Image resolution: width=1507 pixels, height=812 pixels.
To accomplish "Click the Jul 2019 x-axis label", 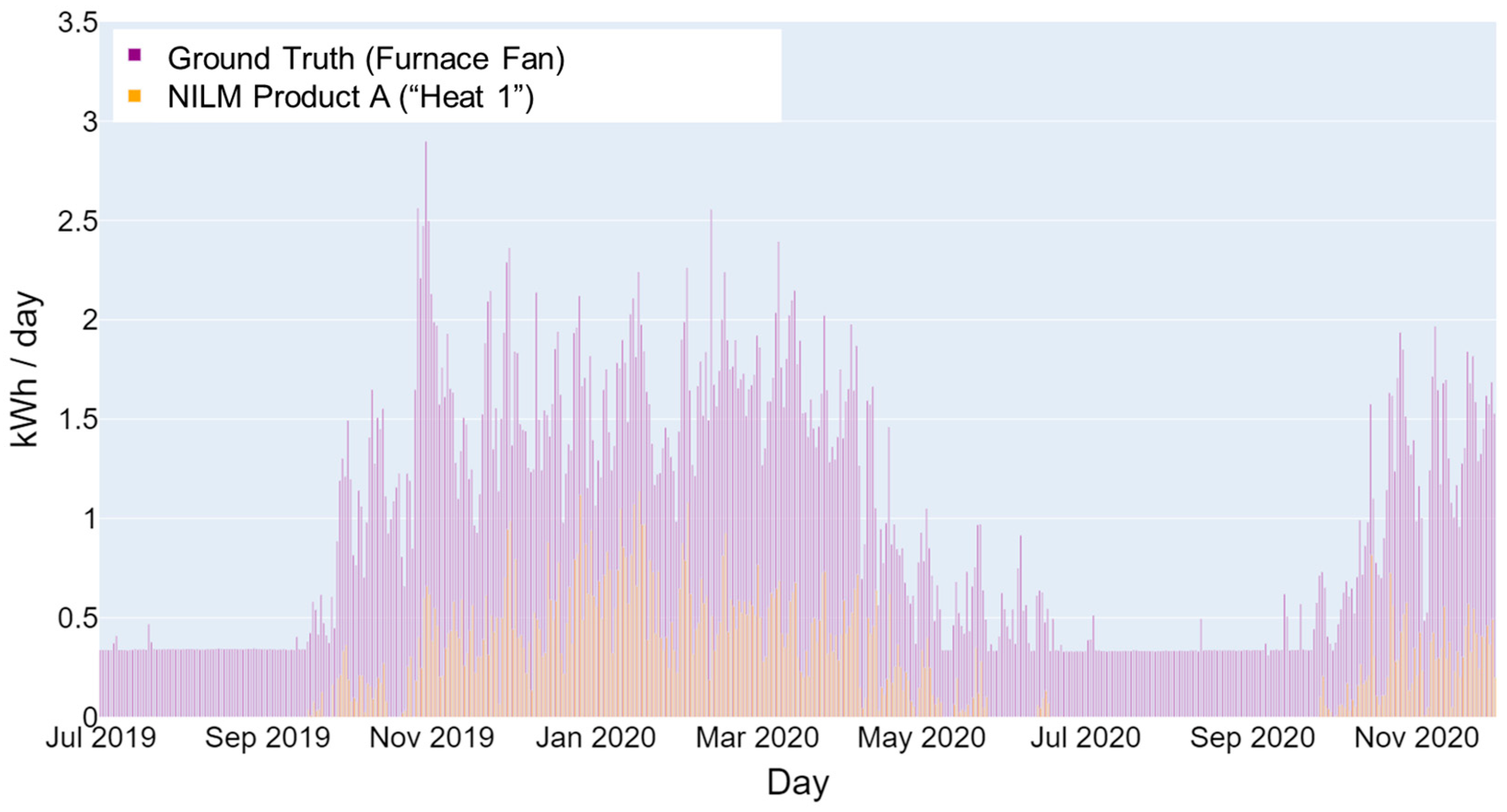I will click(100, 738).
